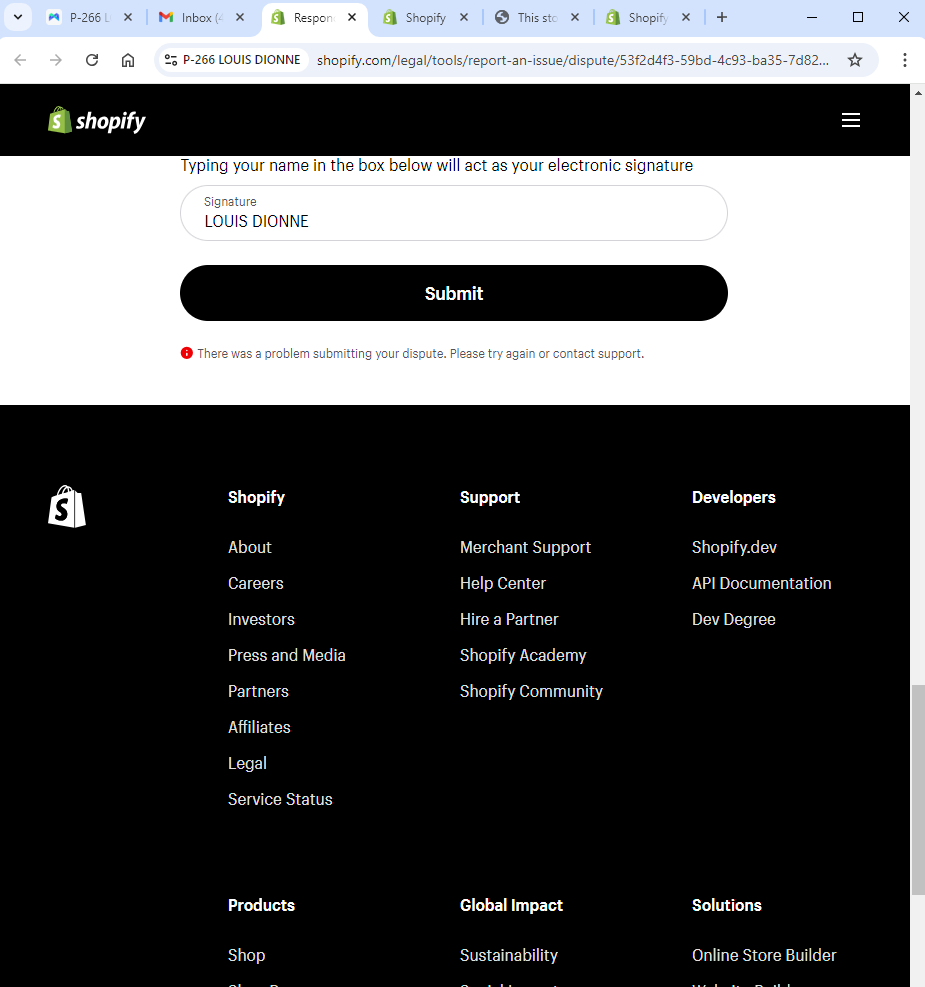The image size is (925, 987).
Task: Open the site information icon in address bar
Action: click(171, 60)
